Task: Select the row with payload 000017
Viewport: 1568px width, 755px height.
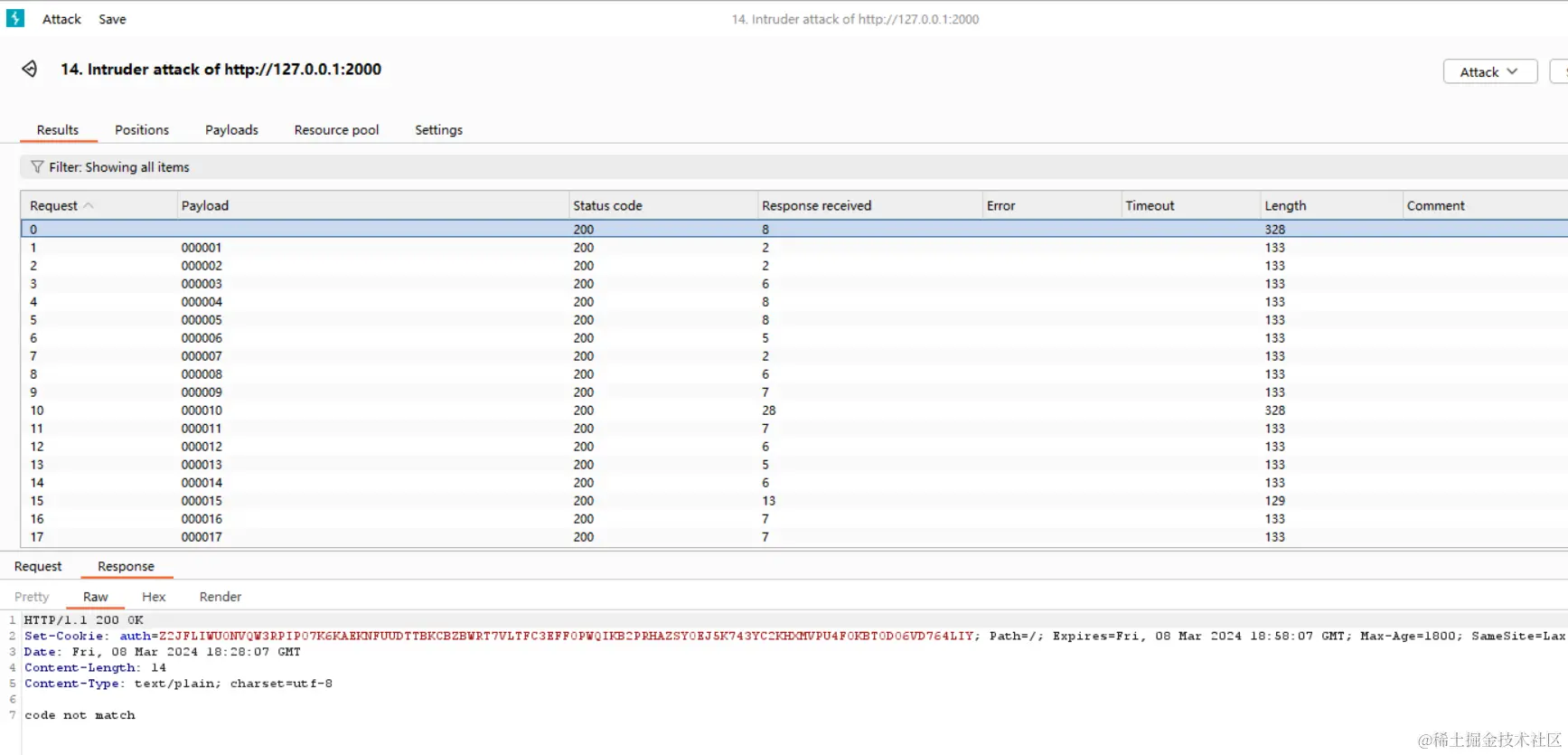Action: [793, 537]
